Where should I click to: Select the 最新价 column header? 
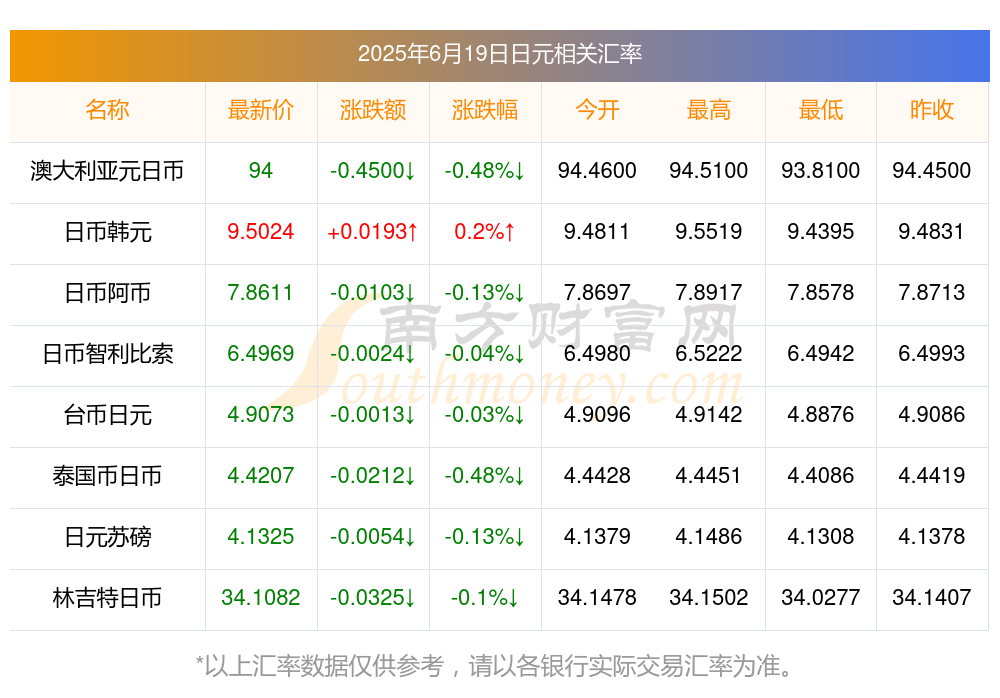pyautogui.click(x=260, y=110)
